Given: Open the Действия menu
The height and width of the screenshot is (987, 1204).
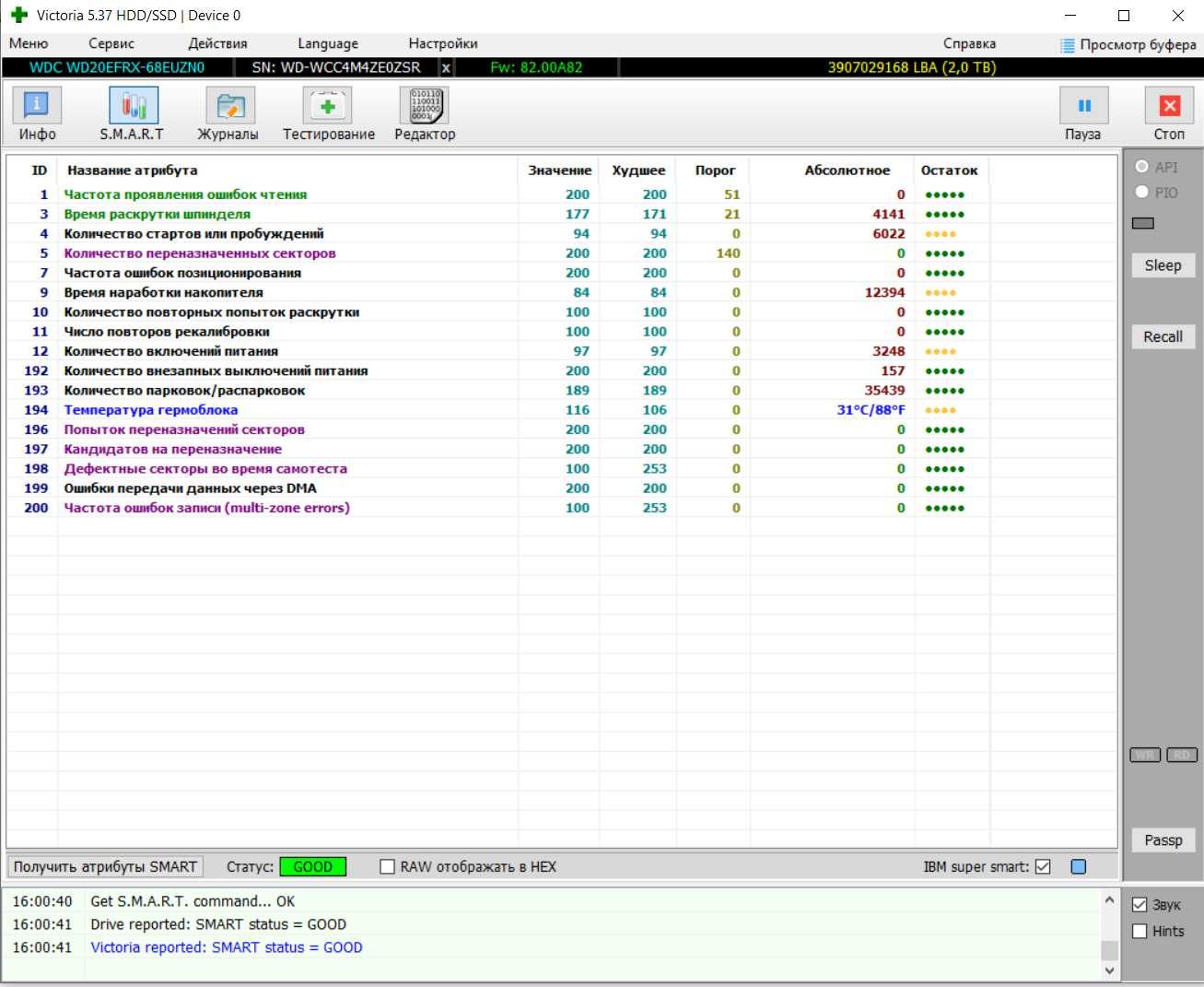Looking at the screenshot, I should (217, 43).
